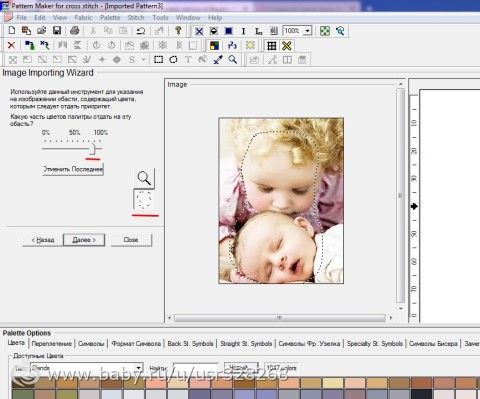Toggle symbol display mode

click(214, 31)
